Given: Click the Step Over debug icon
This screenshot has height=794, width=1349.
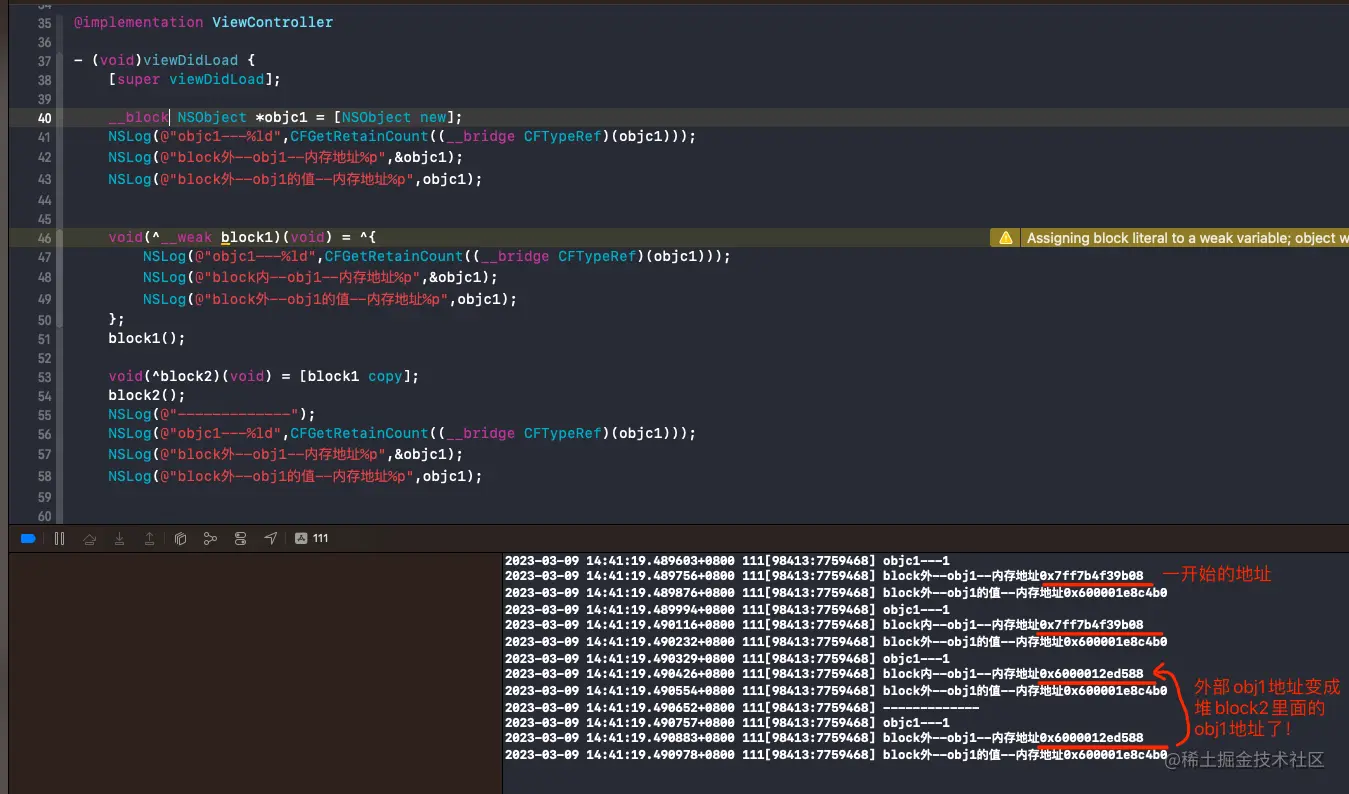Looking at the screenshot, I should click(89, 539).
